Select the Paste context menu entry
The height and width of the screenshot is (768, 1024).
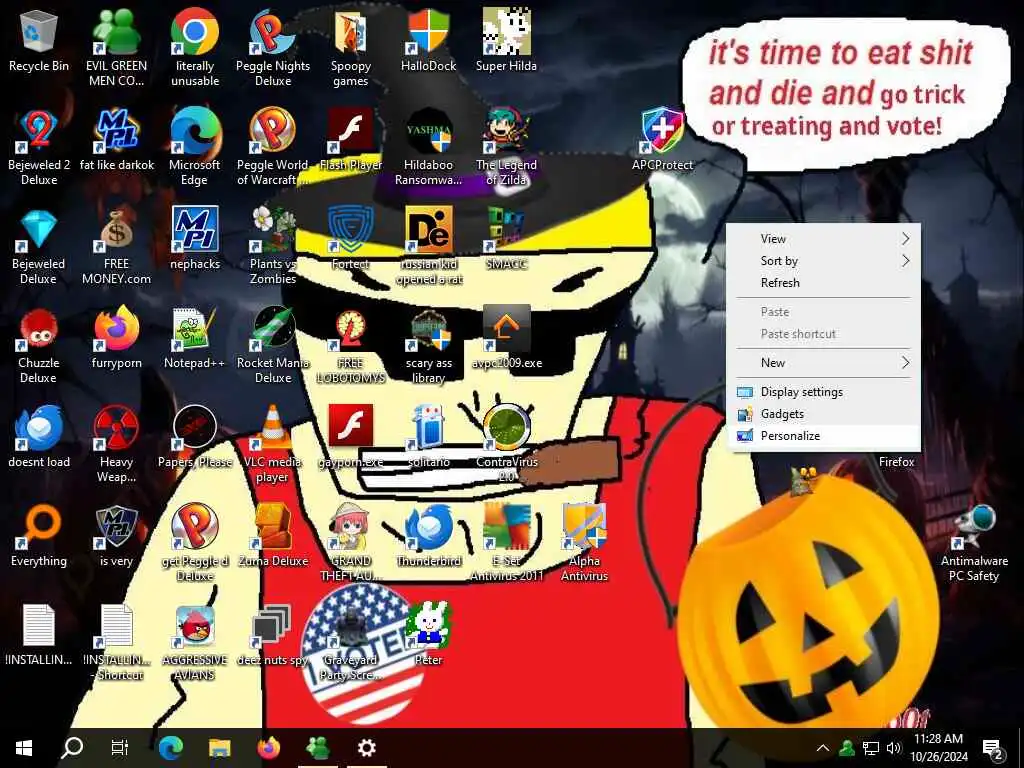tap(824, 312)
